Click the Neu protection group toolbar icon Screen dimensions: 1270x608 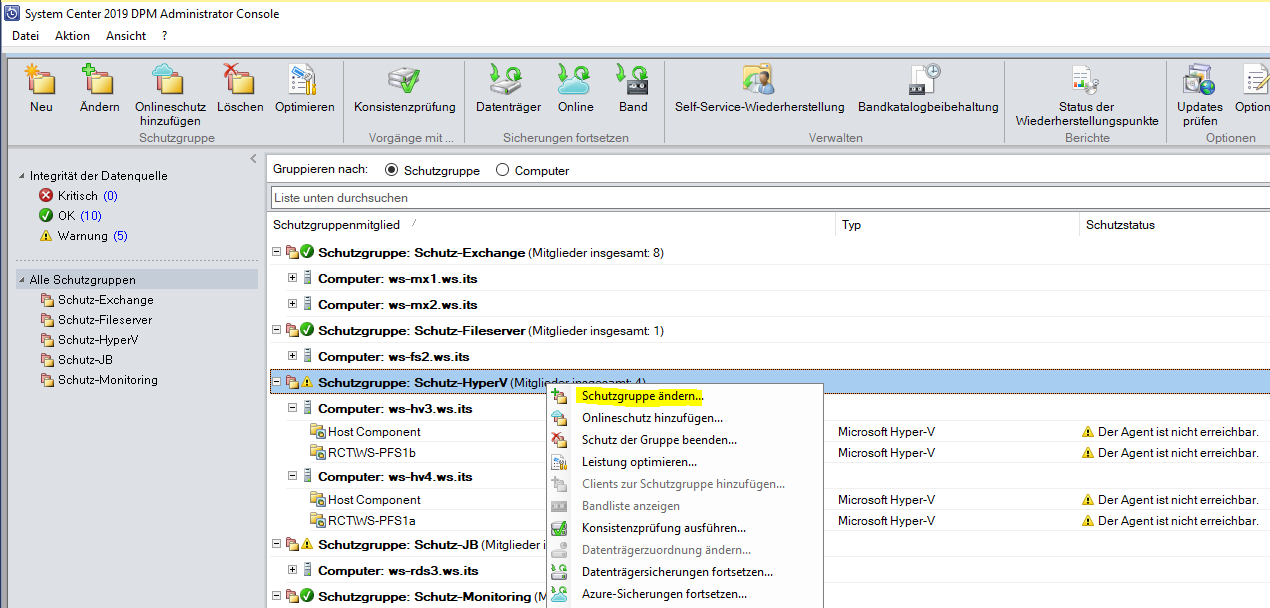point(41,79)
